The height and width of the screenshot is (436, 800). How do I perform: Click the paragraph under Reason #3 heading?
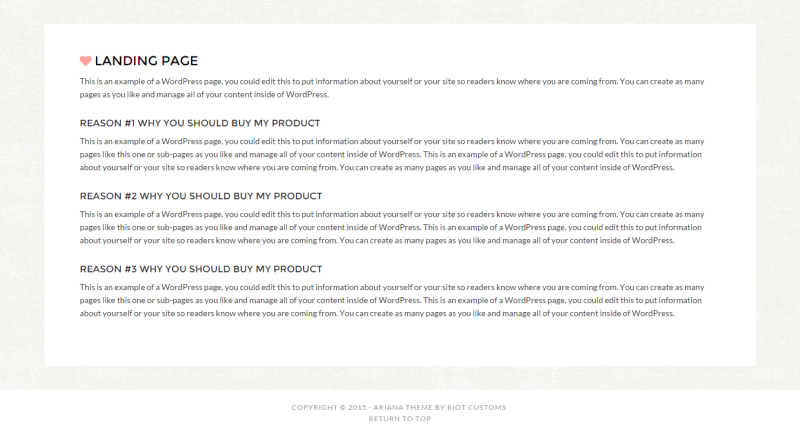[x=392, y=300]
